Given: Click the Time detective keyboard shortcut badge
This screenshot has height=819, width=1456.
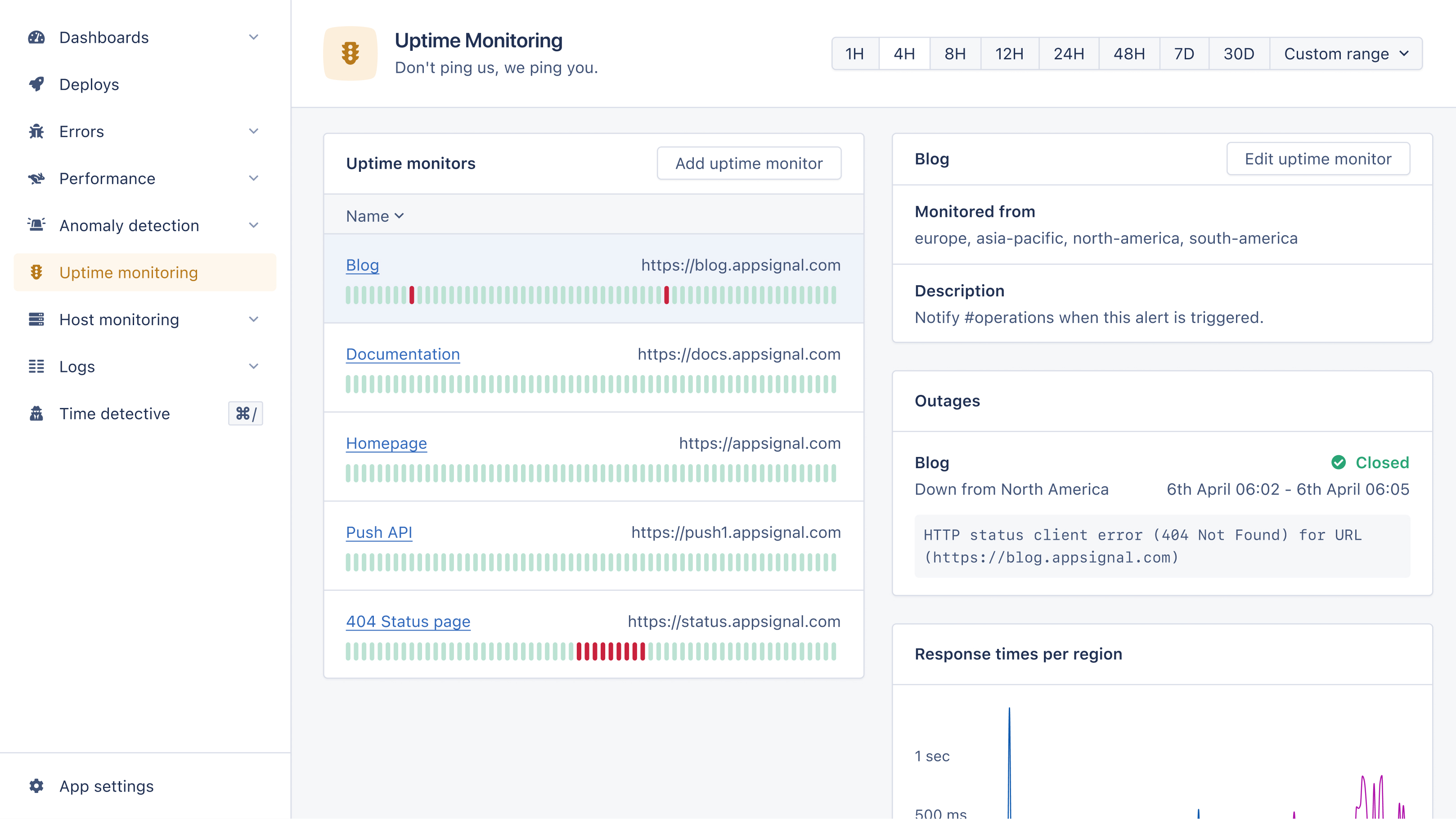Looking at the screenshot, I should (x=245, y=413).
